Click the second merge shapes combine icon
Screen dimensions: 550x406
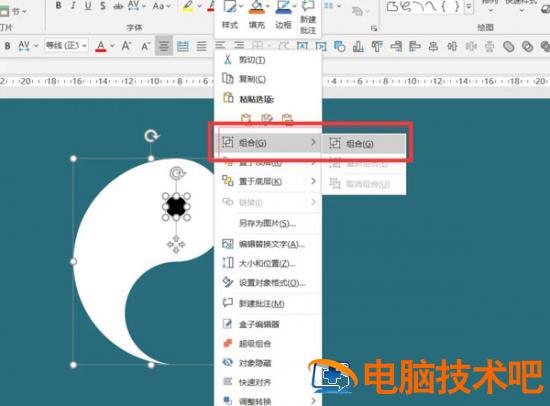pos(527,46)
